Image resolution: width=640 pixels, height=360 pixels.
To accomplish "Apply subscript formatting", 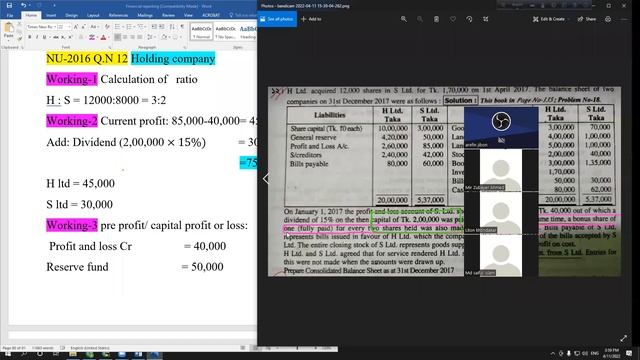I will pyautogui.click(x=63, y=37).
